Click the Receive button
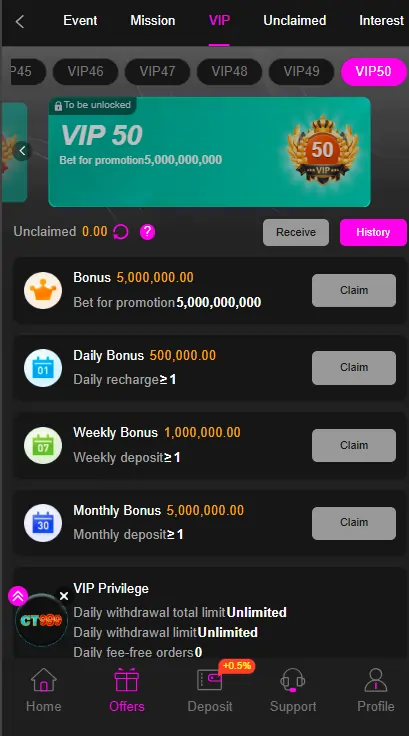The height and width of the screenshot is (736, 409). [296, 232]
